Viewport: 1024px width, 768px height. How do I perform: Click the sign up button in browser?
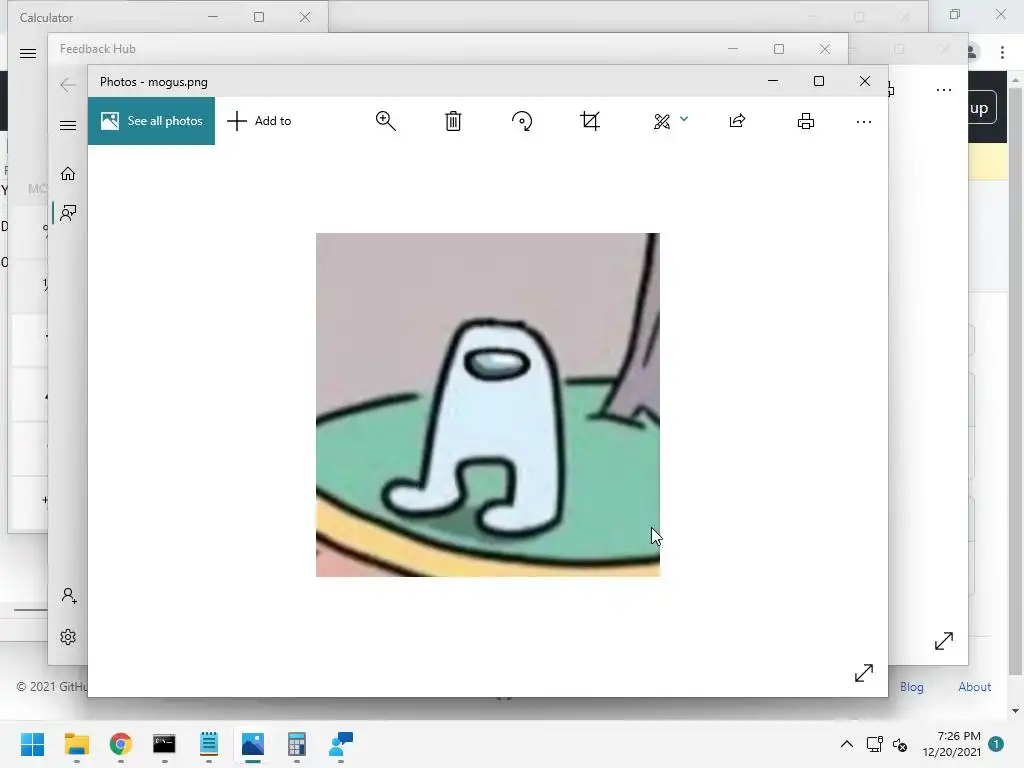pos(982,108)
